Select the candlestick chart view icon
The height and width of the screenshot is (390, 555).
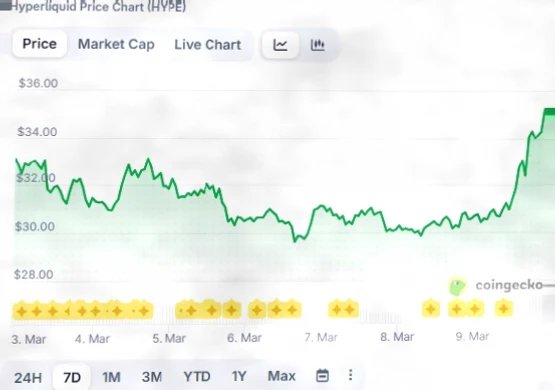(317, 45)
